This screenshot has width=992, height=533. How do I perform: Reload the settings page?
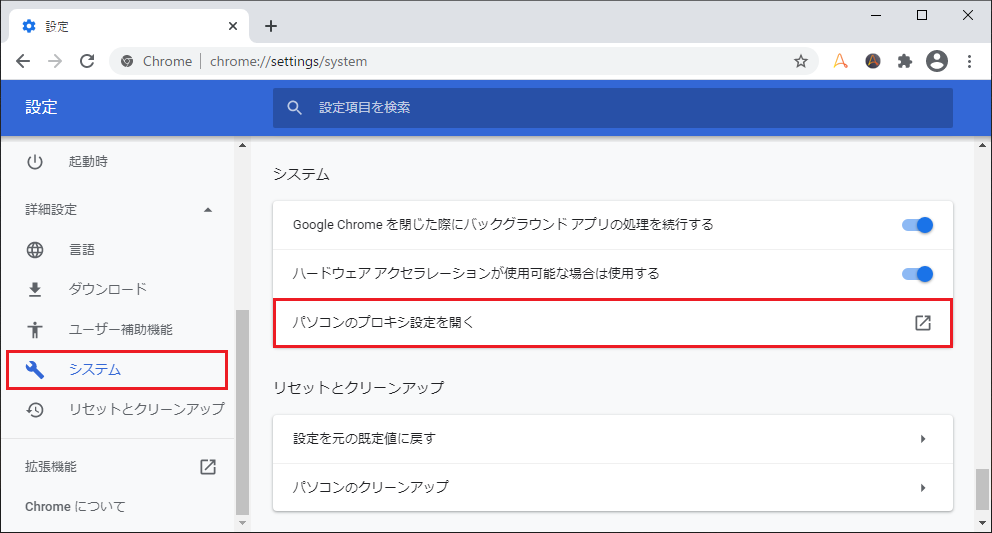[87, 61]
